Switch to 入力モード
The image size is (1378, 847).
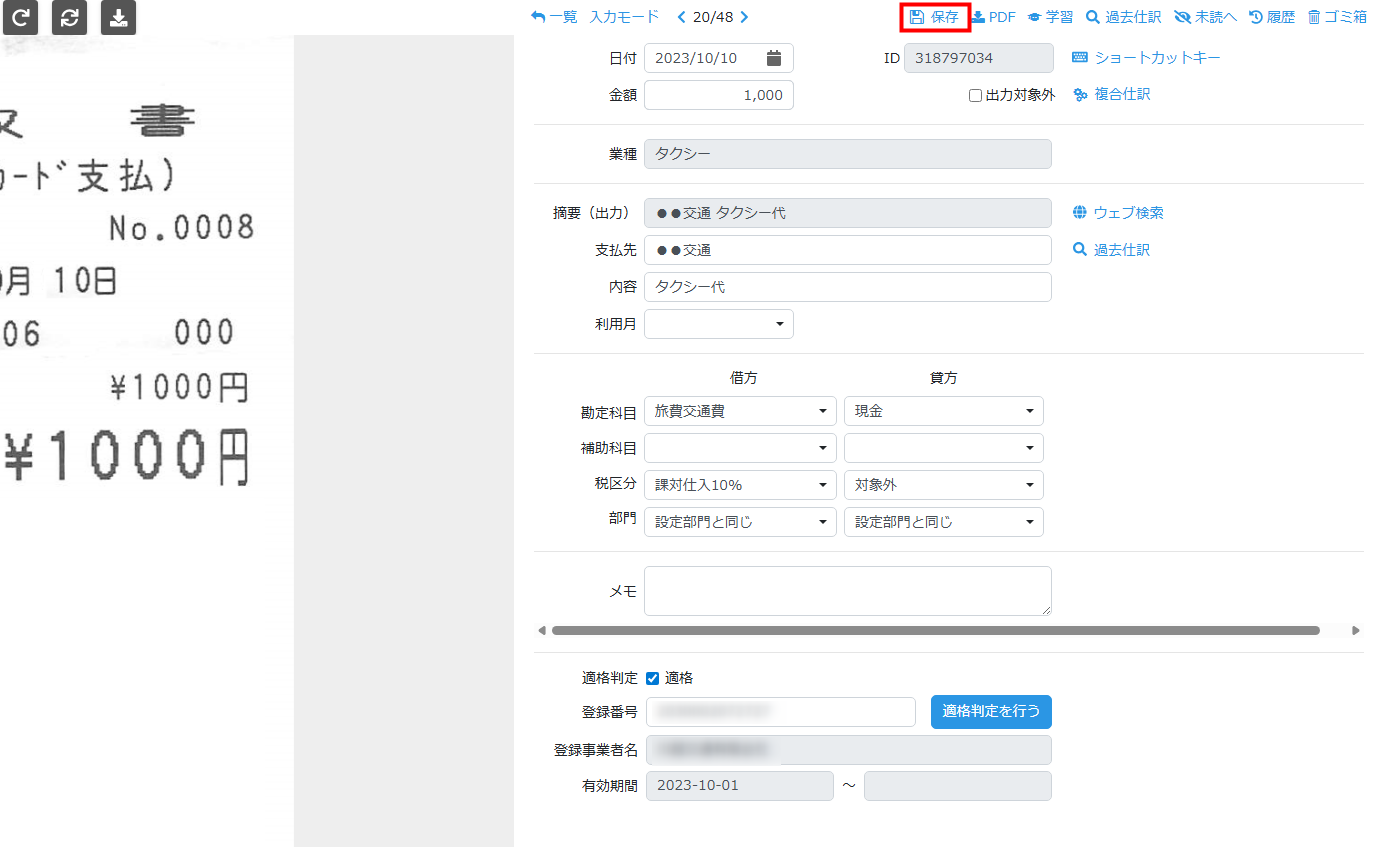tap(624, 17)
